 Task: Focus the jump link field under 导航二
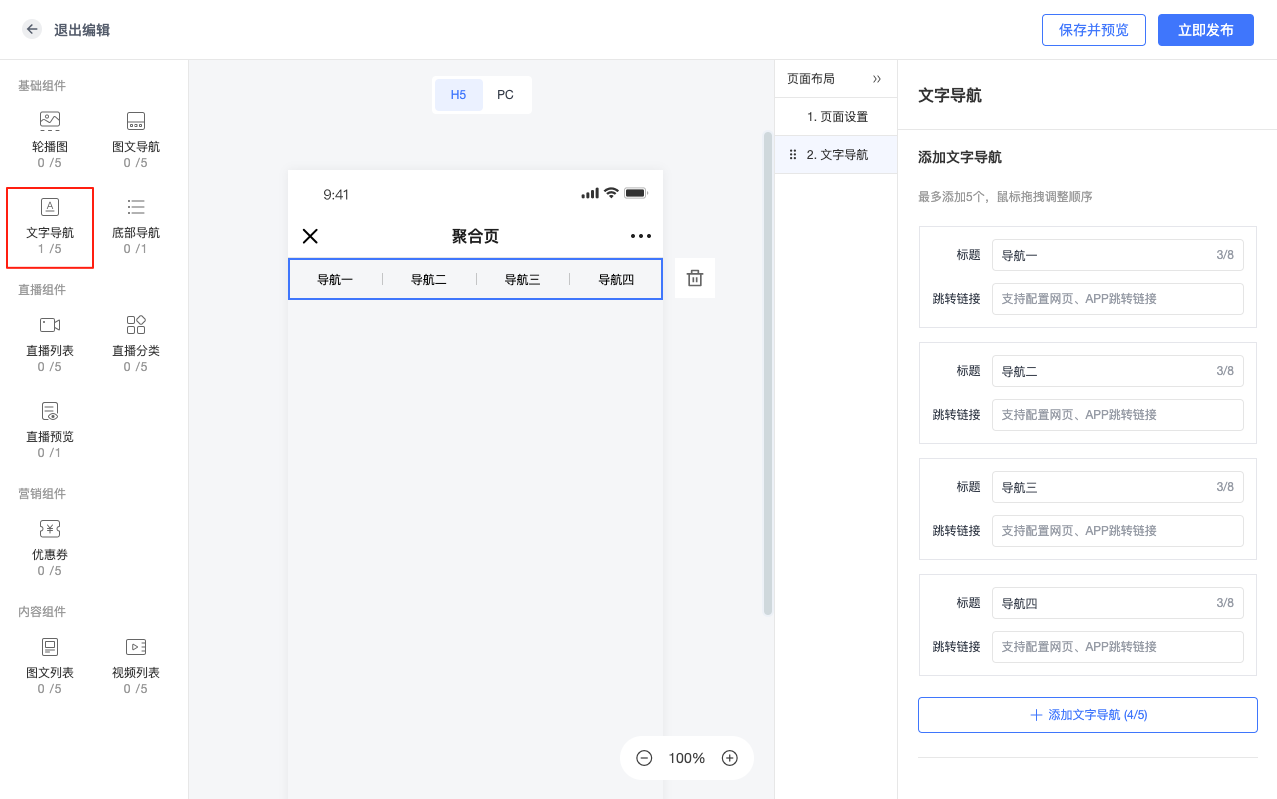pos(1117,415)
